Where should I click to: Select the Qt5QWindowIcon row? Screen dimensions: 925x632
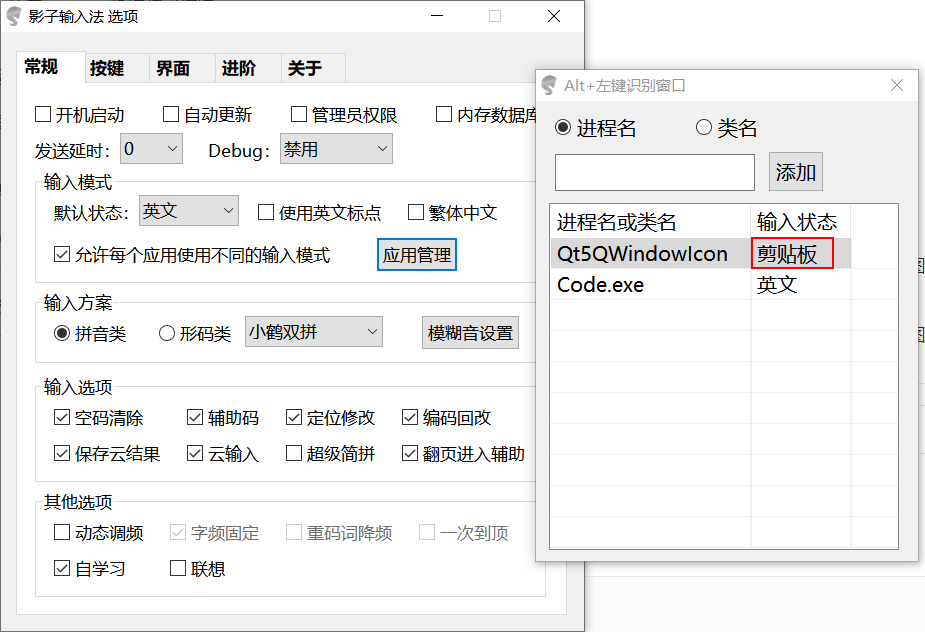(701, 254)
